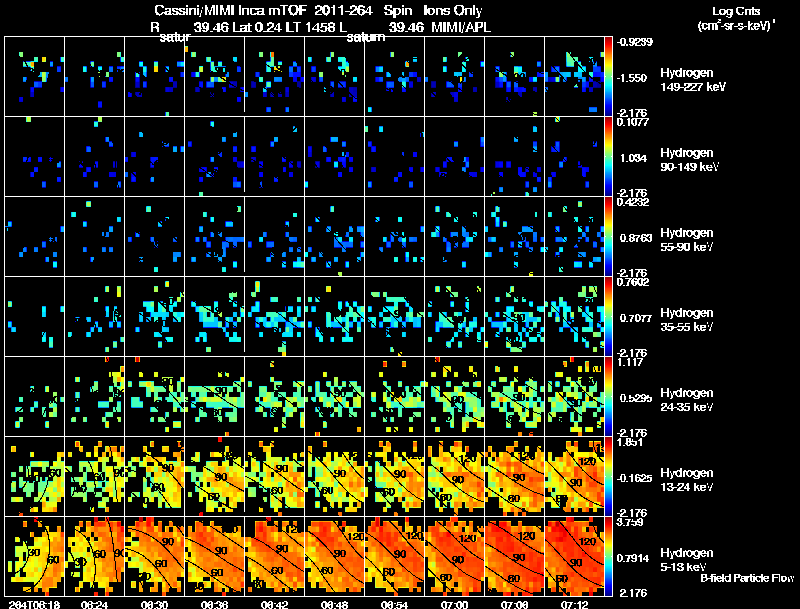The height and width of the screenshot is (609, 800).
Task: Select the 'Lat 0.24' header value
Action: (x=257, y=27)
